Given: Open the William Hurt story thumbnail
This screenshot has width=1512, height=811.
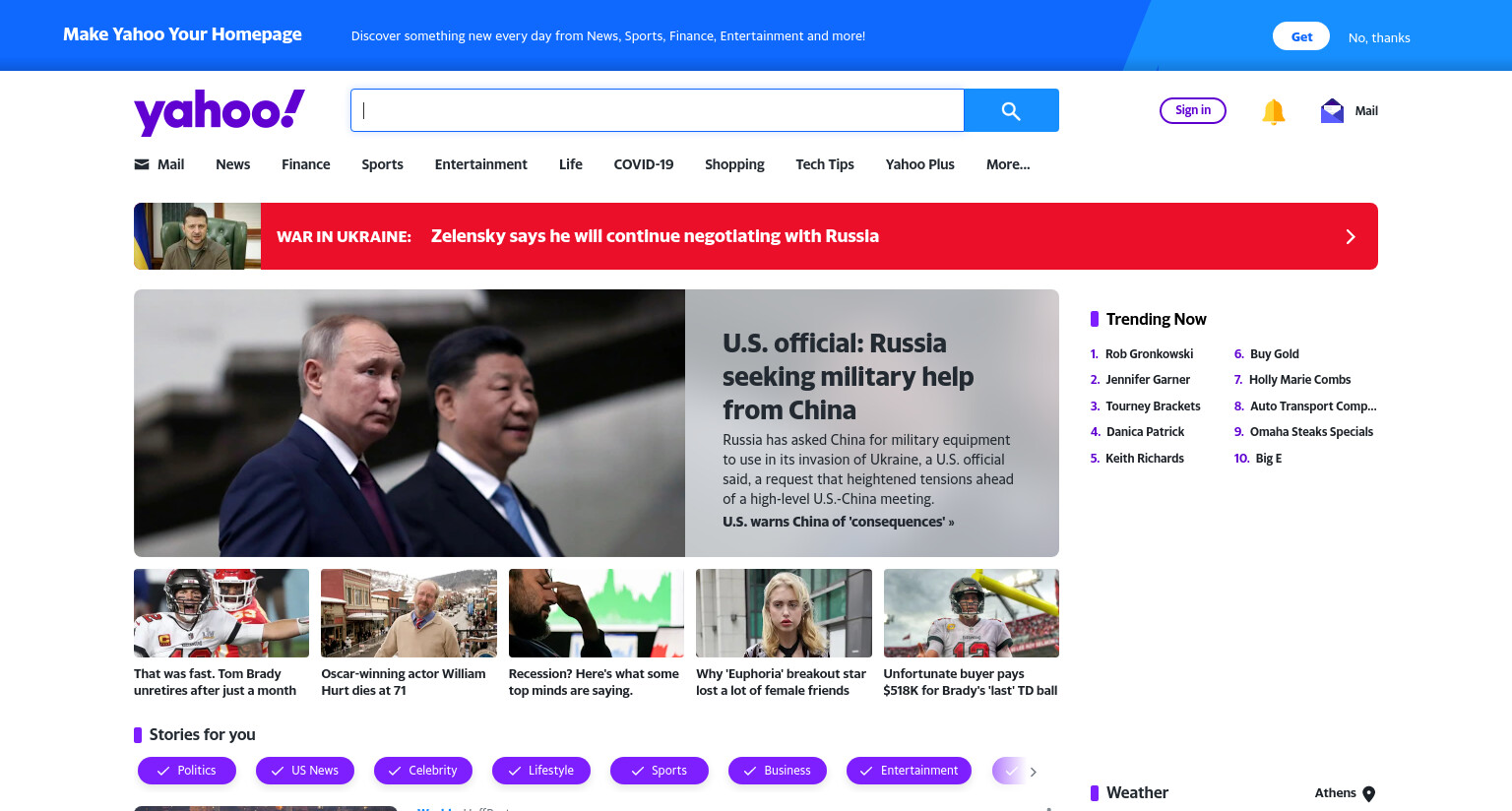Looking at the screenshot, I should [x=409, y=613].
